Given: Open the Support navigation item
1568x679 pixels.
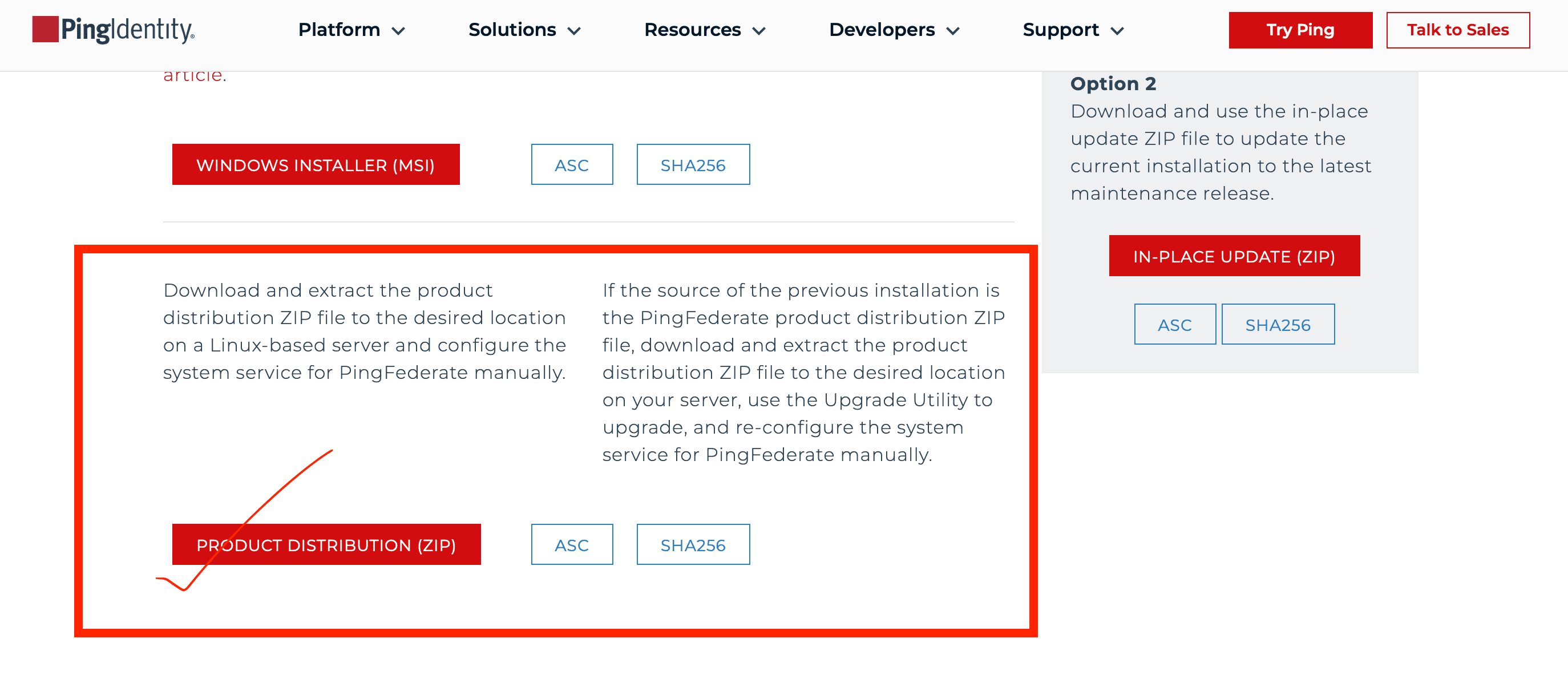Looking at the screenshot, I should click(1060, 30).
